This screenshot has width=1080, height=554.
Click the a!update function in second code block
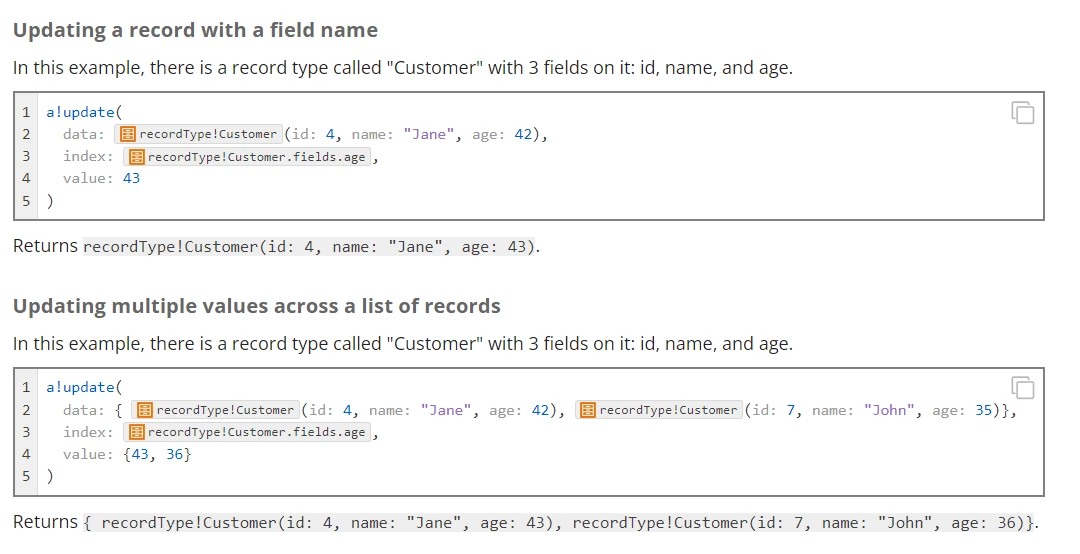click(80, 387)
